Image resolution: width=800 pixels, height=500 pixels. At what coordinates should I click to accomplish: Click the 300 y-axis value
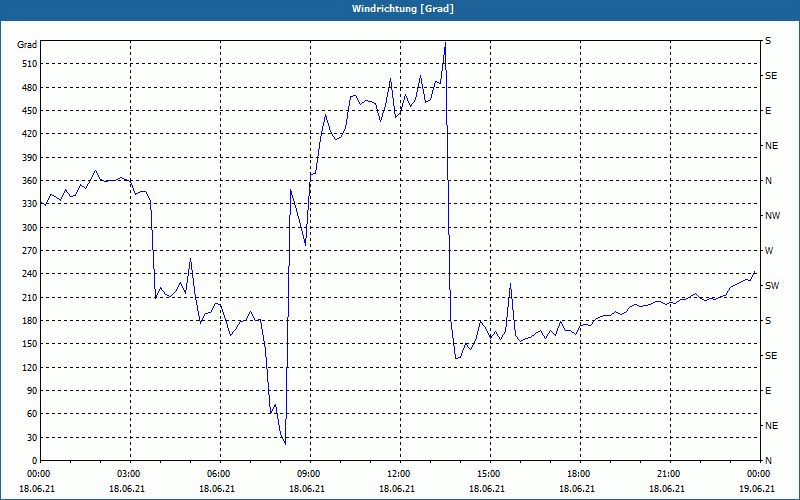pos(30,227)
